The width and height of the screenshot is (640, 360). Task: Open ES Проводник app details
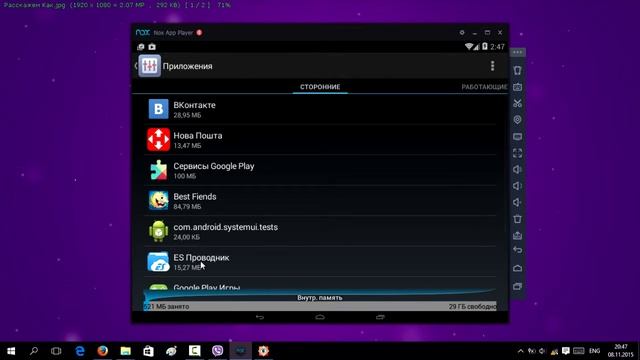[320, 262]
